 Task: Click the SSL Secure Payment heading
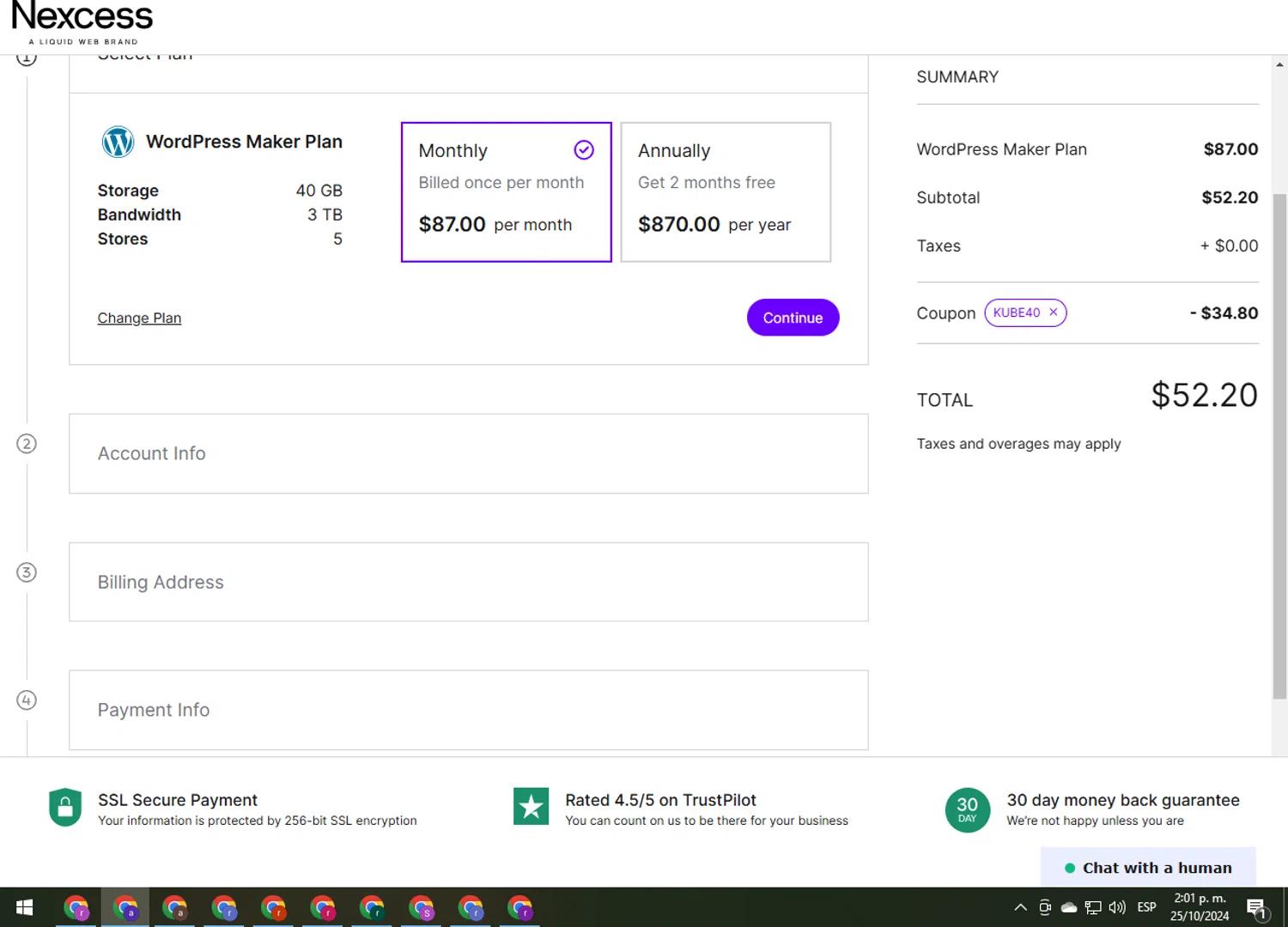(178, 800)
